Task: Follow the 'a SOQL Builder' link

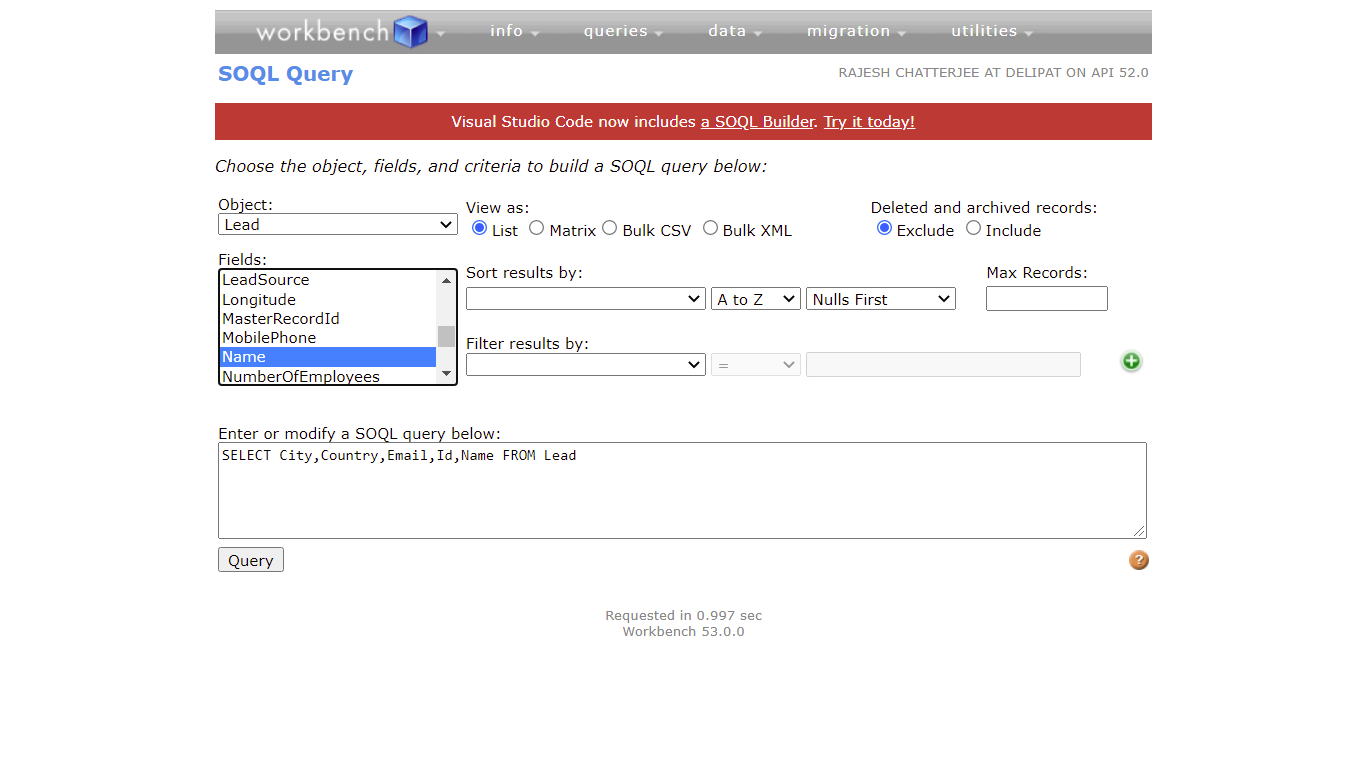Action: [757, 122]
